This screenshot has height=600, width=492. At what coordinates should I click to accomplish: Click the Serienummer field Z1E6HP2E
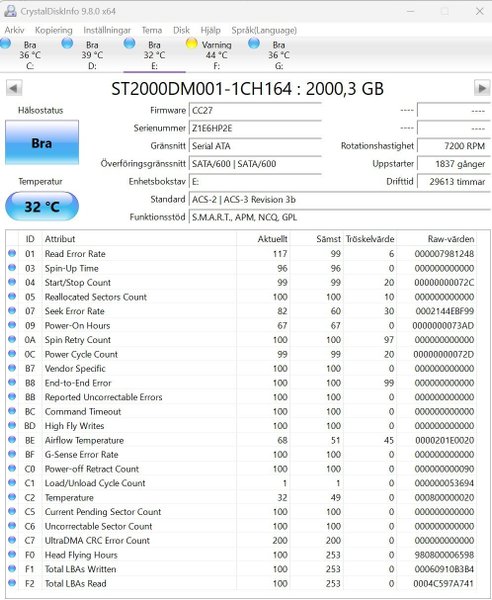[255, 128]
